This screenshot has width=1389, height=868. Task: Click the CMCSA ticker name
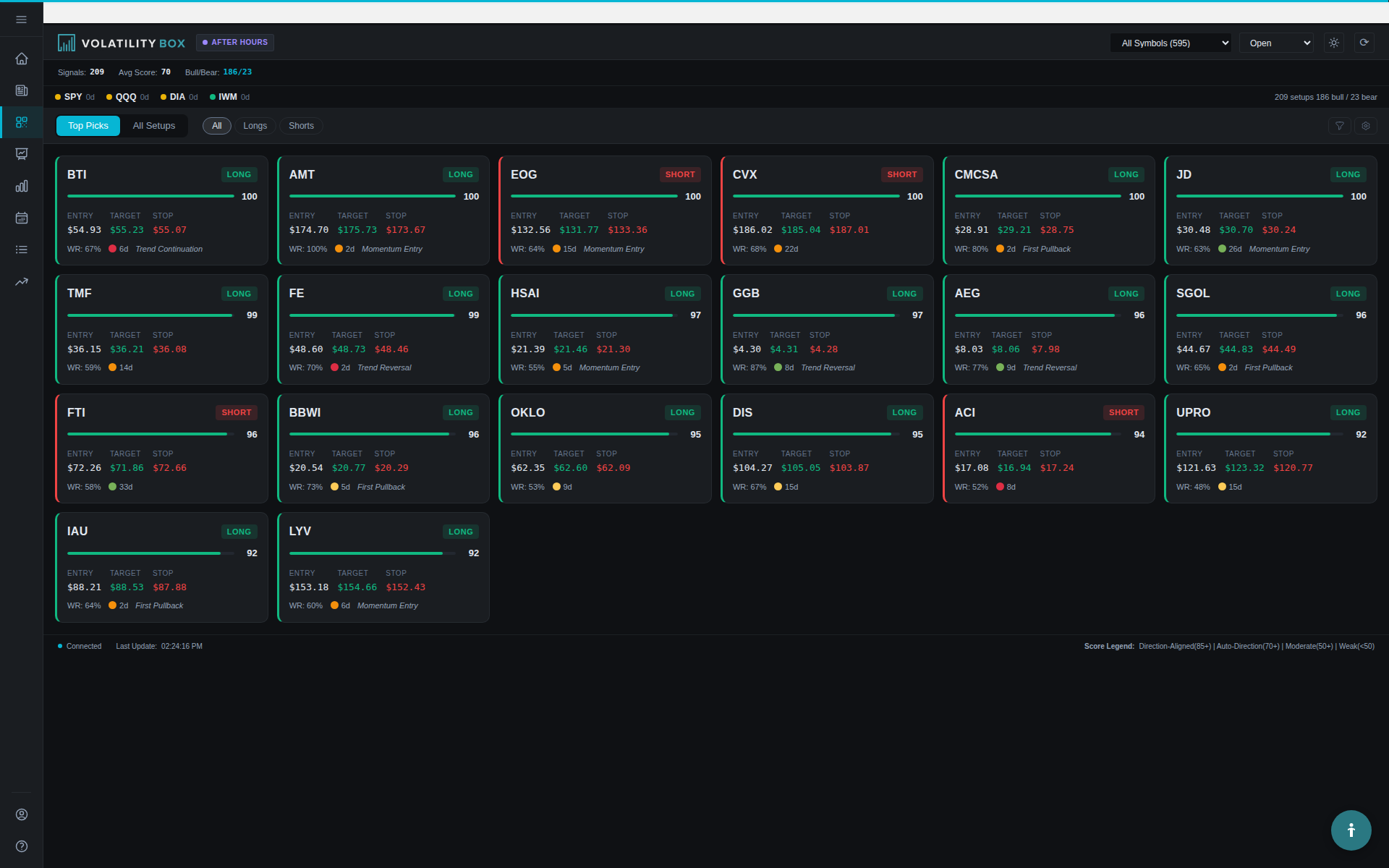(x=976, y=175)
